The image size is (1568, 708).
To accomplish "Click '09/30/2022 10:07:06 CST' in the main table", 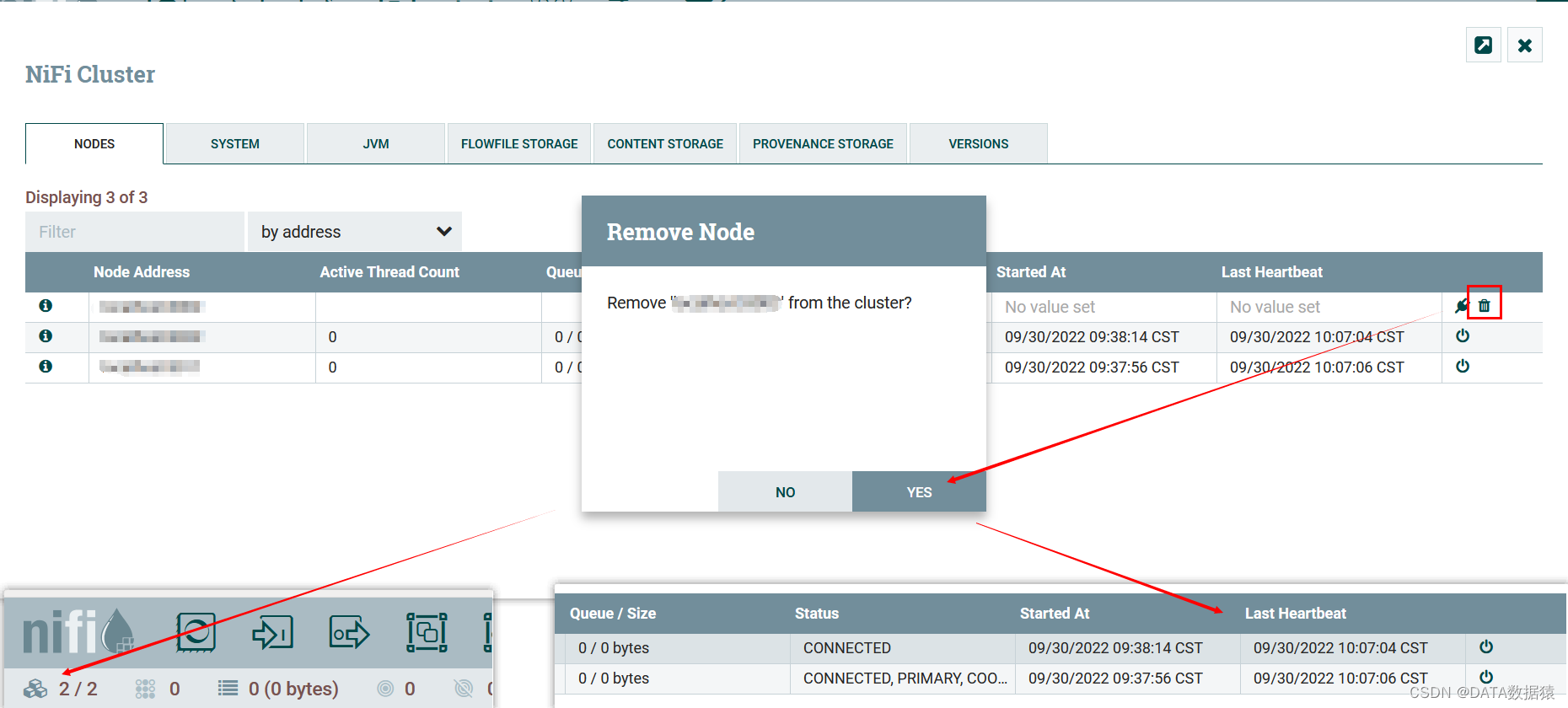I will point(1317,367).
